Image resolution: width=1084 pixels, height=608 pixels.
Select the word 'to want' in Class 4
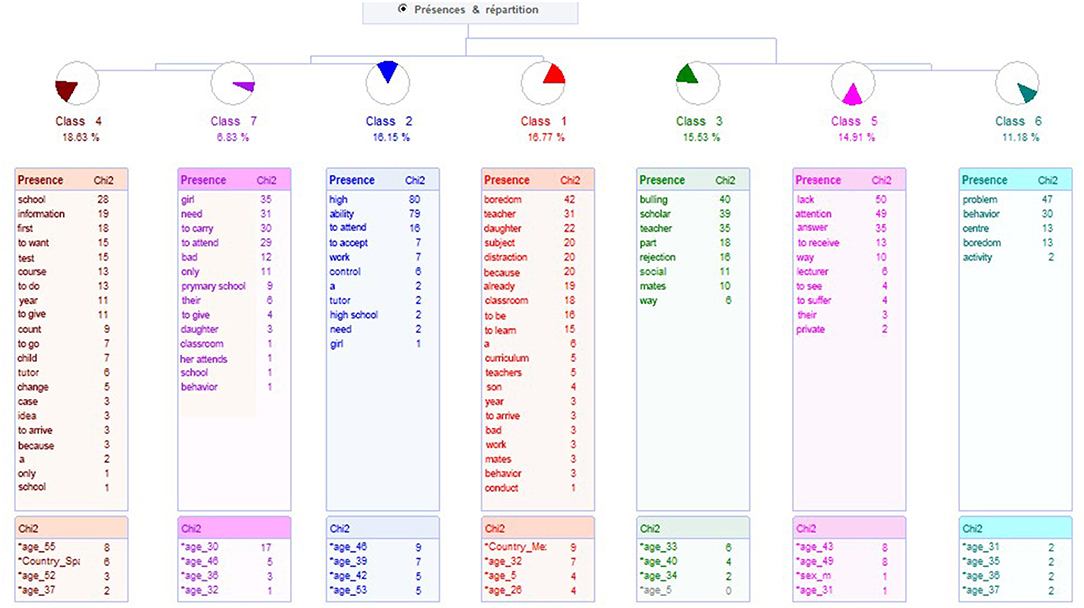(x=33, y=243)
